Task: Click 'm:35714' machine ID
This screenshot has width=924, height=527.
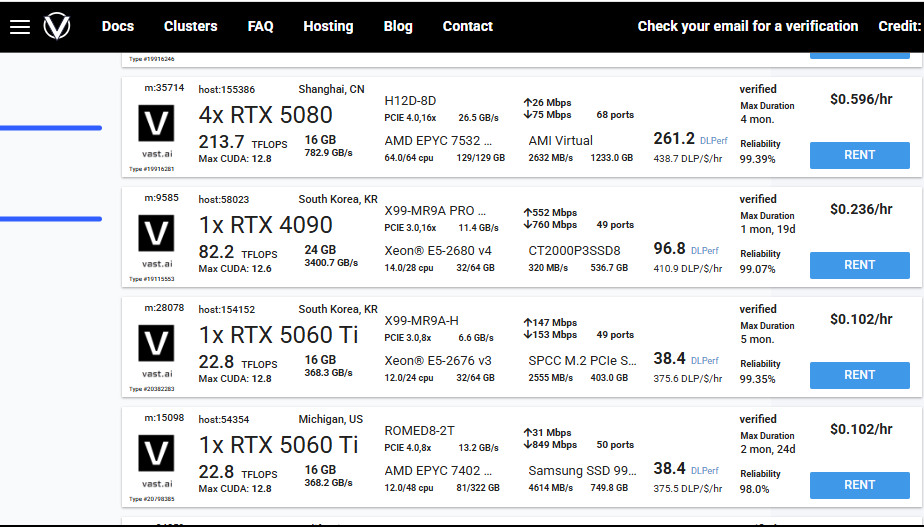Action: point(164,88)
